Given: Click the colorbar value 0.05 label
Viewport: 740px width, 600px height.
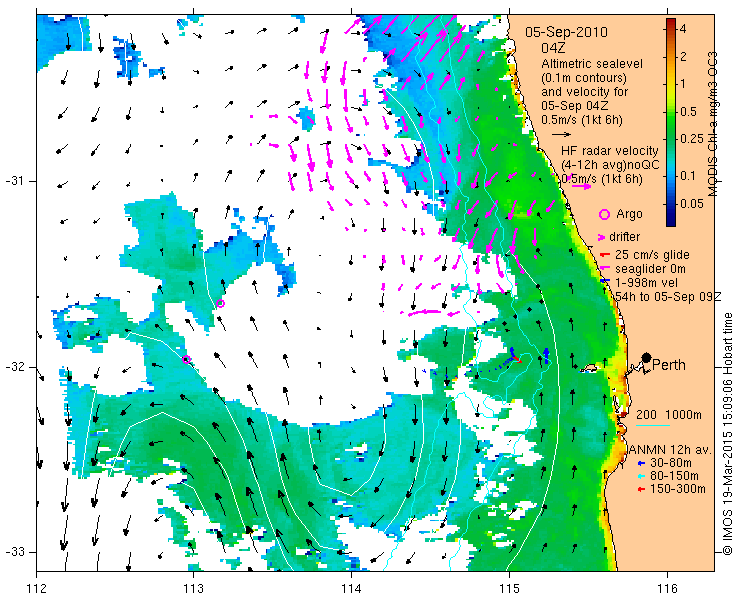Looking at the screenshot, I should (691, 204).
